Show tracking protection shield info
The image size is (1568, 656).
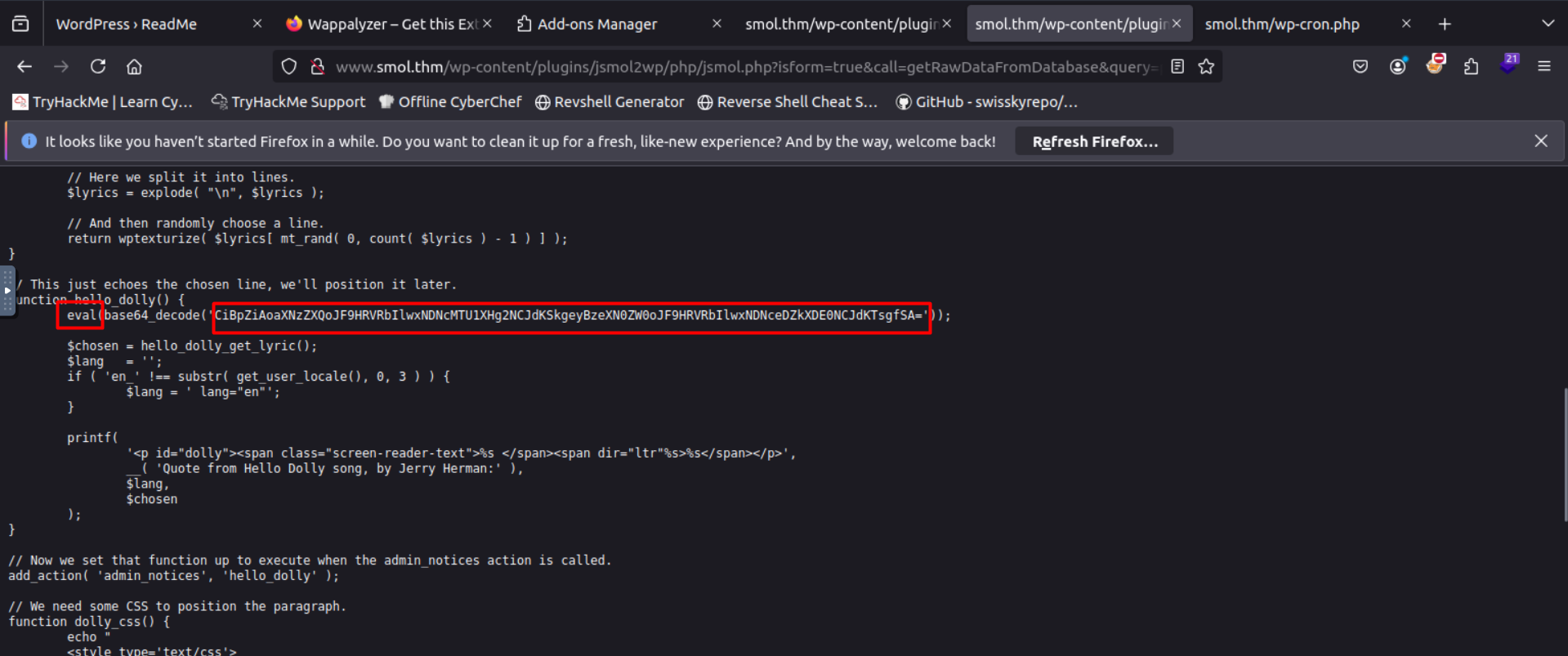[289, 67]
